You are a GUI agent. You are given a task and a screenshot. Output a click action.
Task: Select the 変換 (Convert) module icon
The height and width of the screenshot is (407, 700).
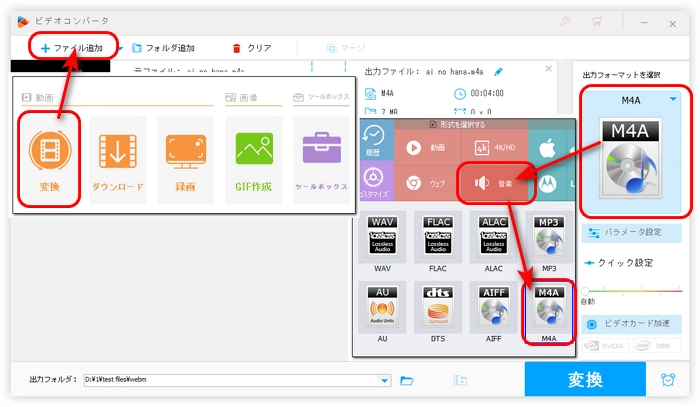tap(49, 160)
